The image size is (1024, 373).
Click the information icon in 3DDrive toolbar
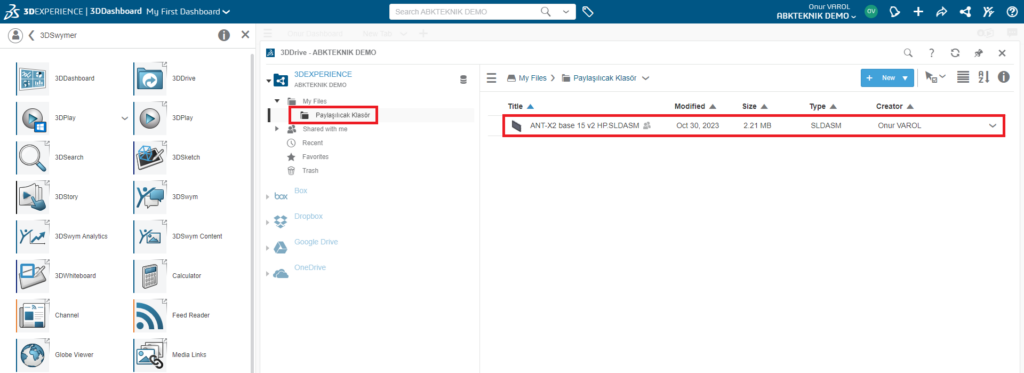(1003, 77)
